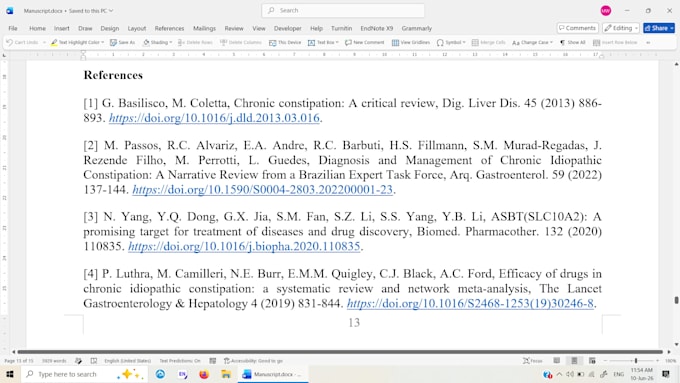Open the Share button dropdown
680x383 pixels.
point(673,28)
